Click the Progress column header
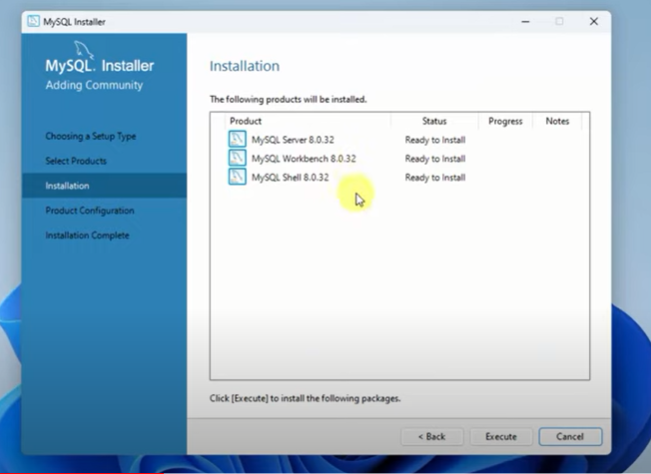 point(505,121)
